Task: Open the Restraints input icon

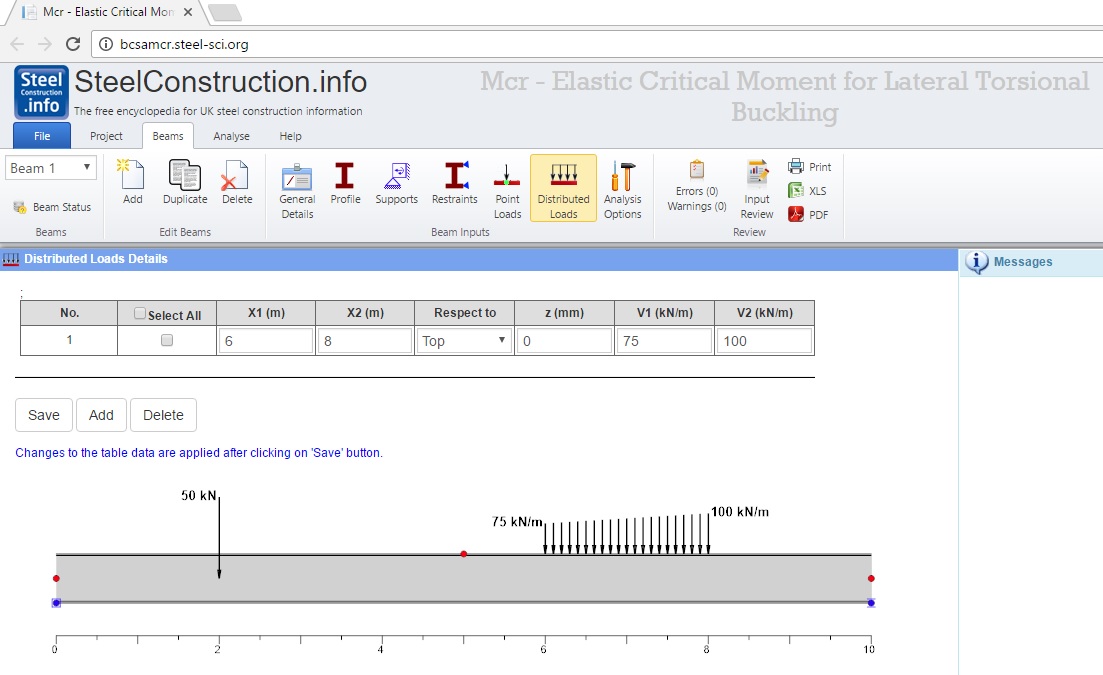Action: (455, 184)
